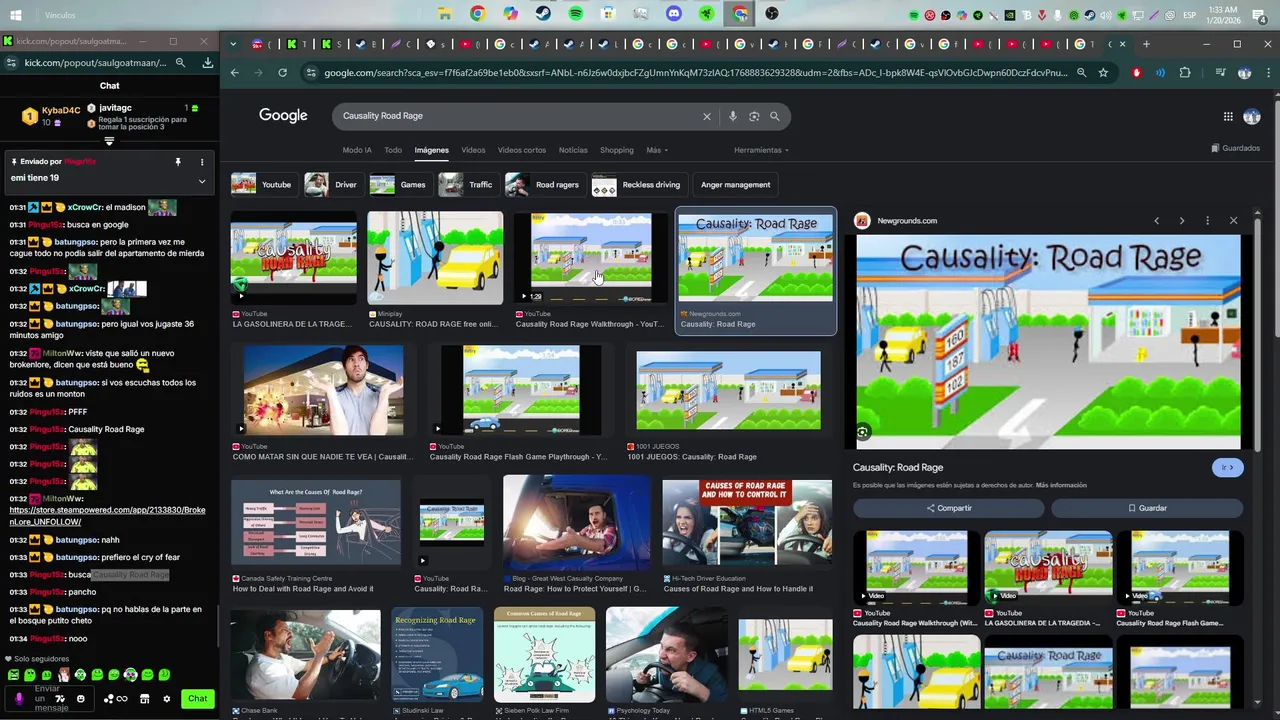Clear the Google search query
This screenshot has height=720, width=1280.
706,116
